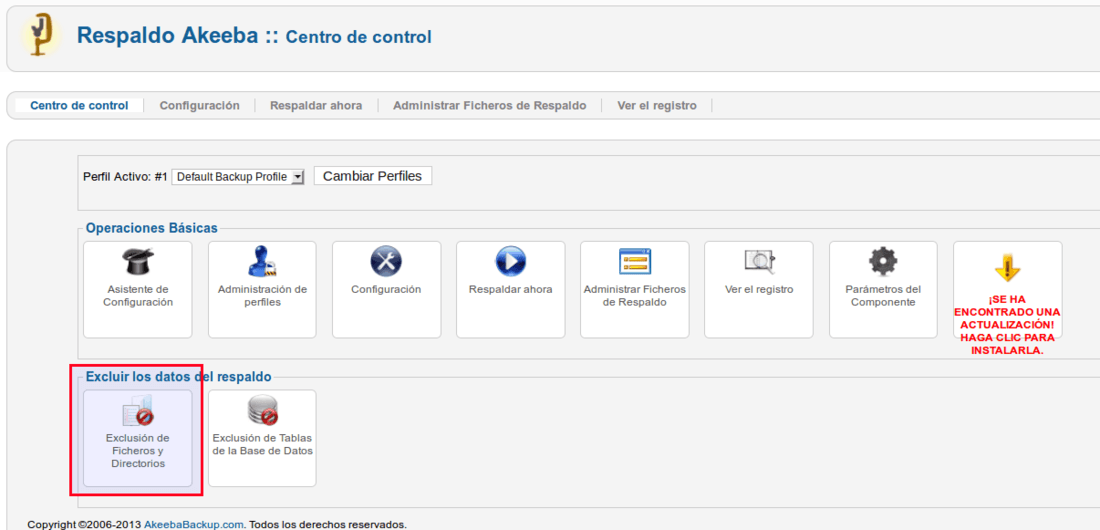Switch to the Configuración tab
Image resolution: width=1100 pixels, height=530 pixels.
coord(199,106)
